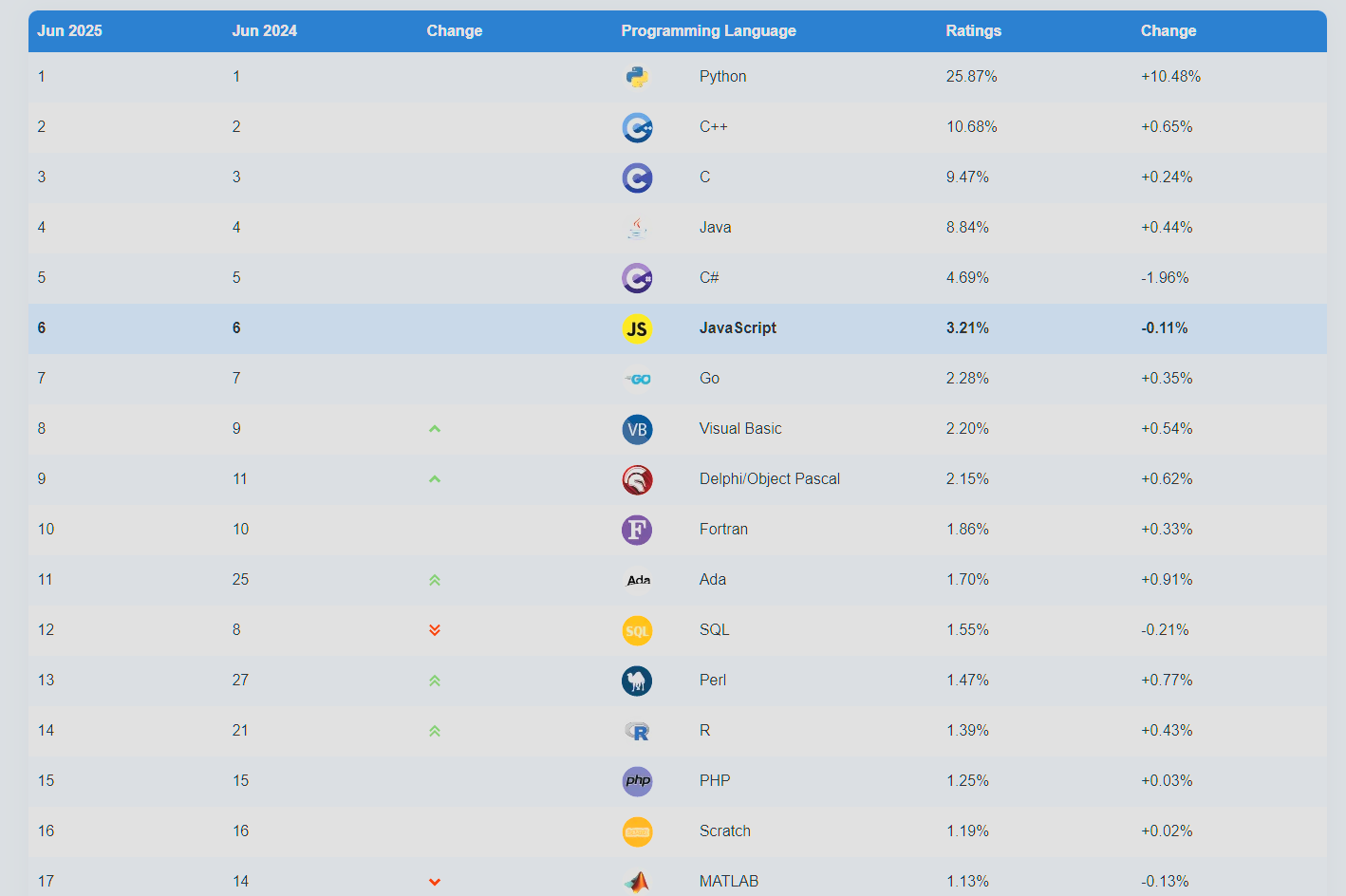Screen dimensions: 1346x896
Task: Open the C# language icon
Action: coord(637,278)
